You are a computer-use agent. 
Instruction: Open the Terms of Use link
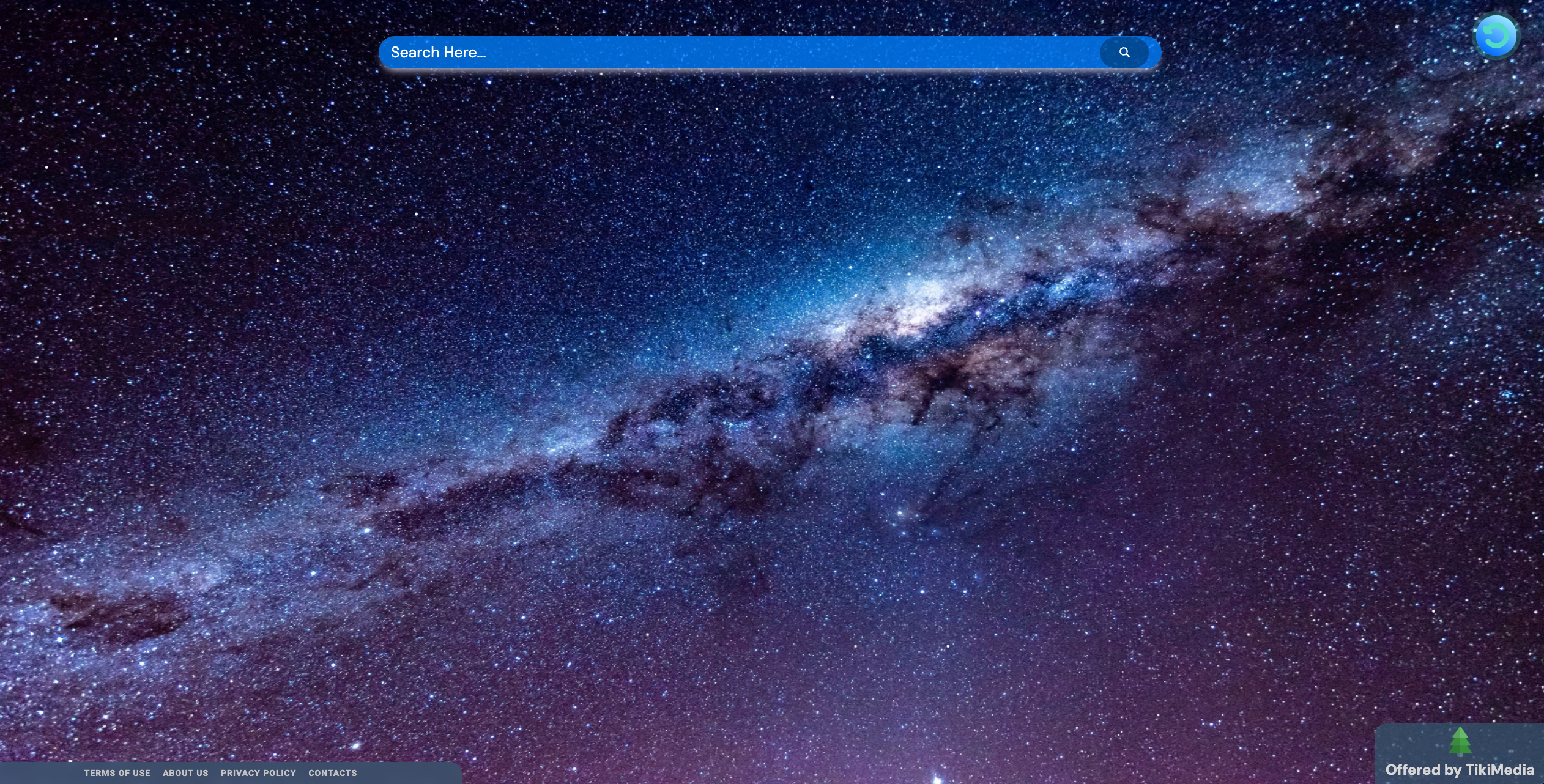coord(117,773)
